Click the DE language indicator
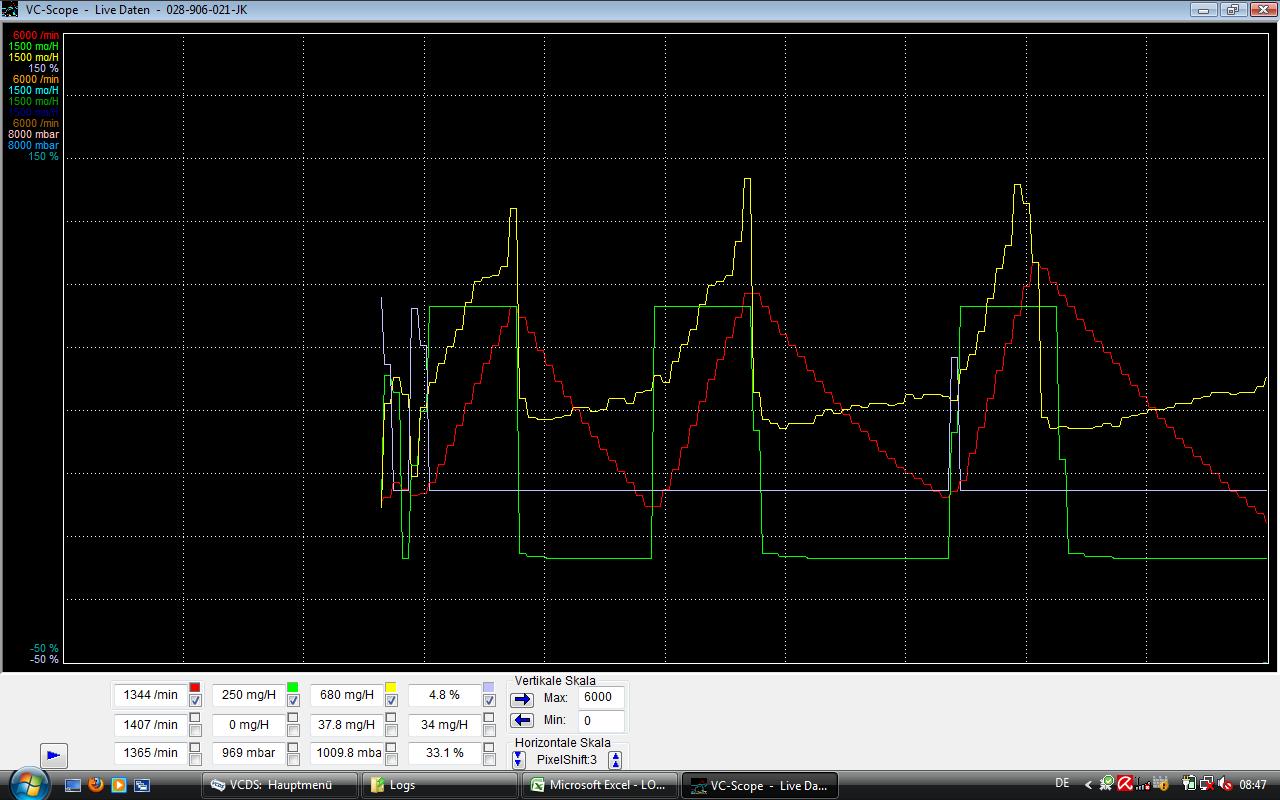1280x800 pixels. pyautogui.click(x=1062, y=783)
